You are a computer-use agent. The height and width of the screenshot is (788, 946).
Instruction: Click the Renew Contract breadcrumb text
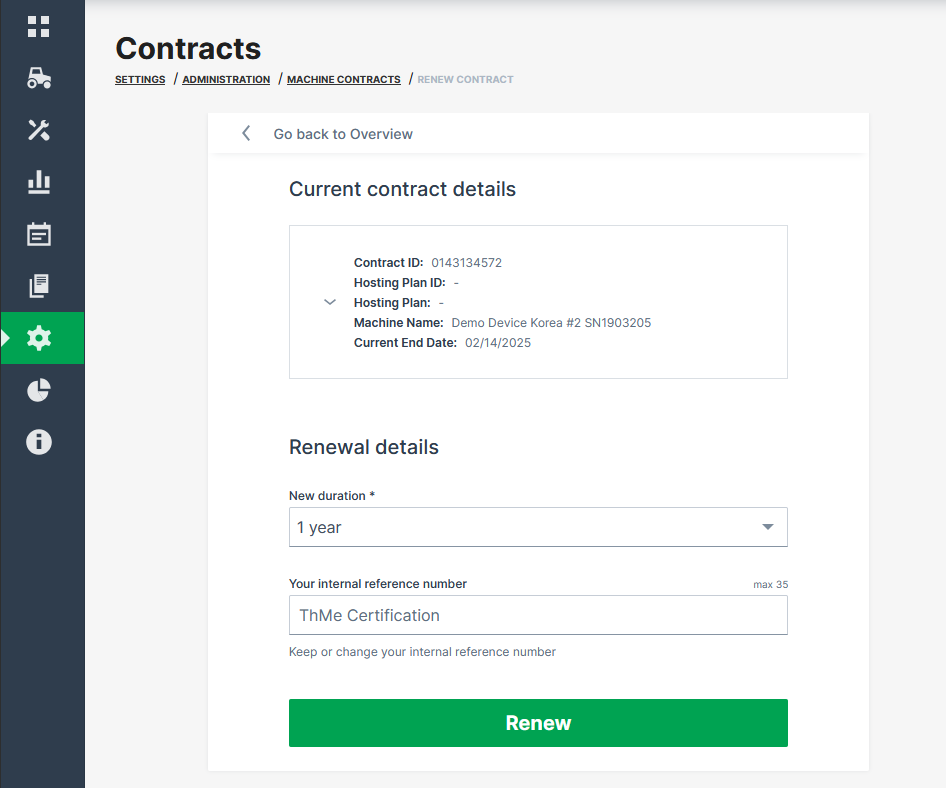[465, 80]
